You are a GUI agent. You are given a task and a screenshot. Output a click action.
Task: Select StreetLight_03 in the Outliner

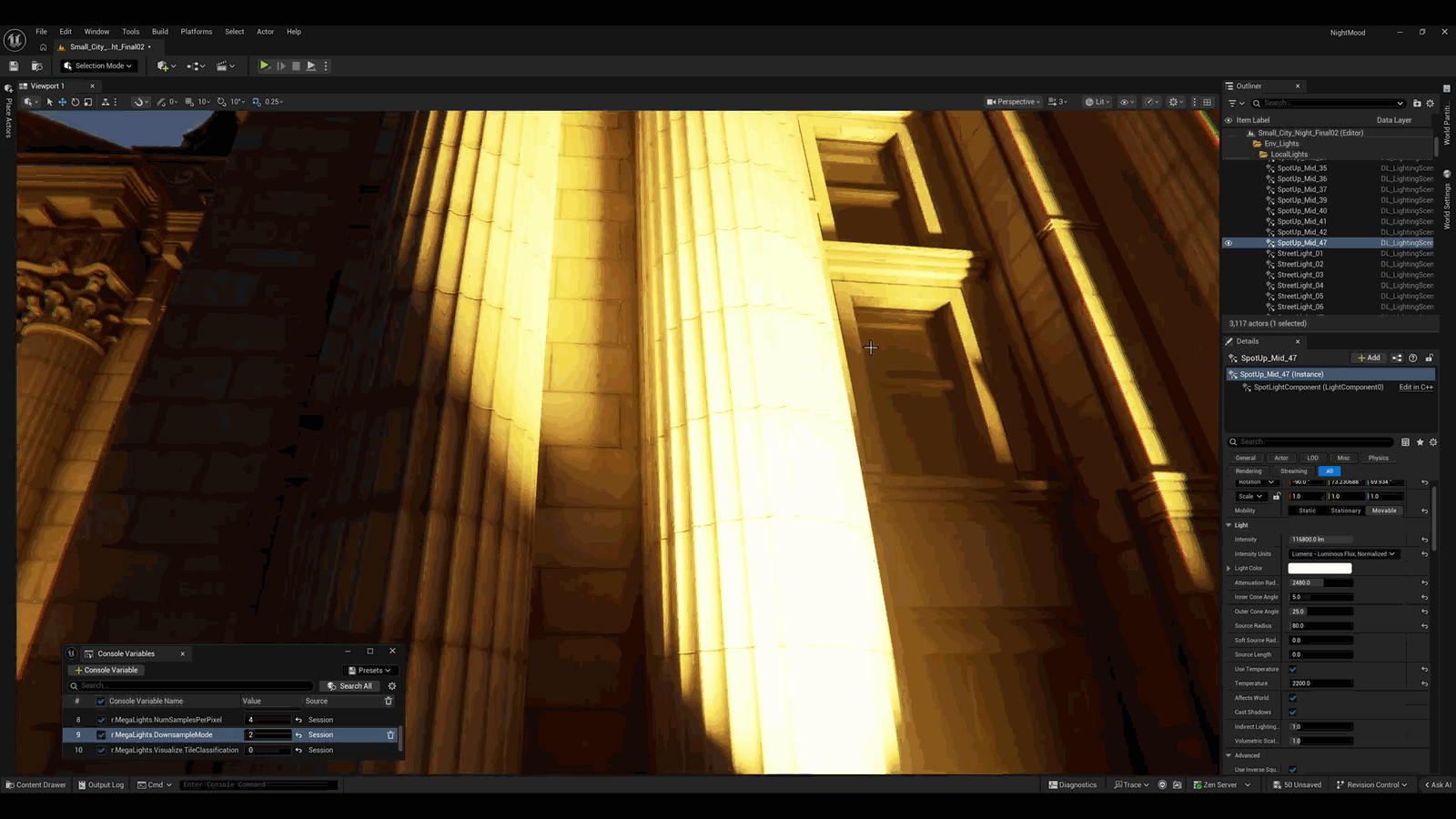(x=1299, y=275)
